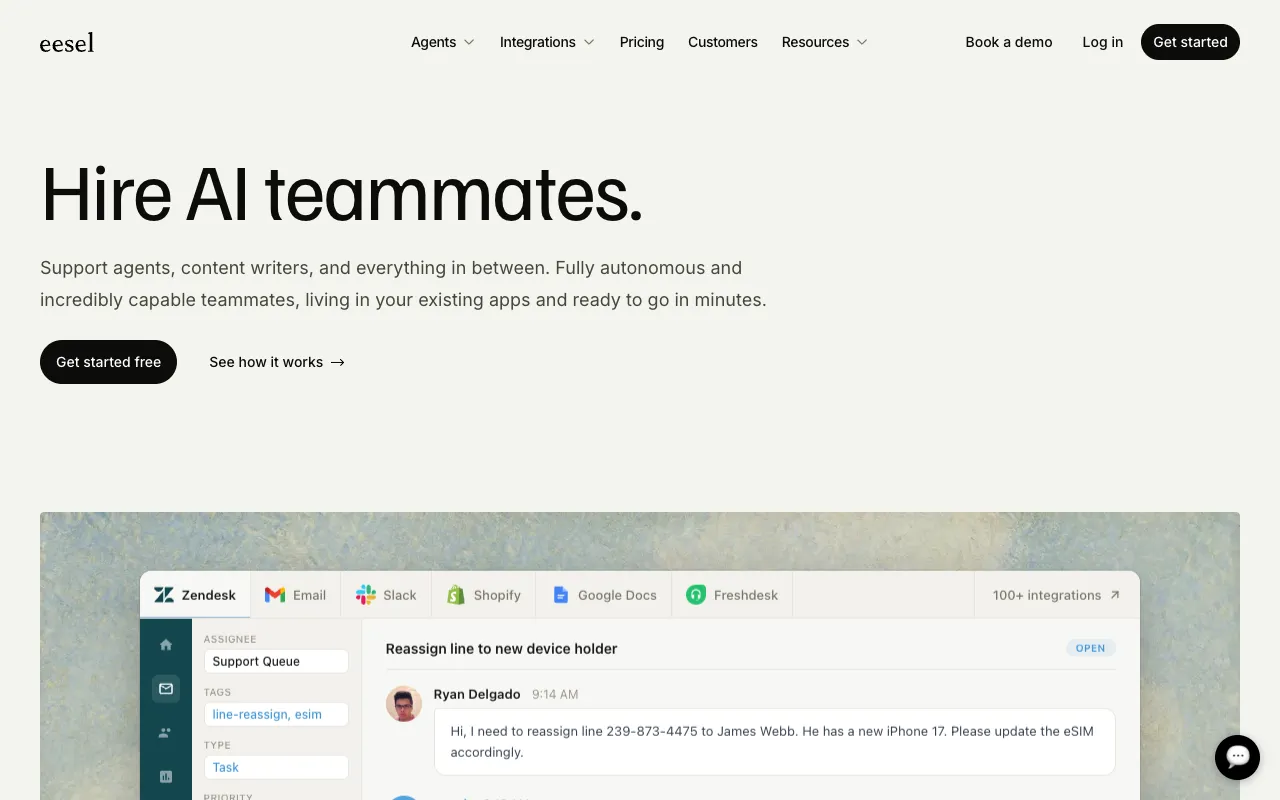1280x800 pixels.
Task: Open the chat widget bubble icon
Action: [1237, 757]
